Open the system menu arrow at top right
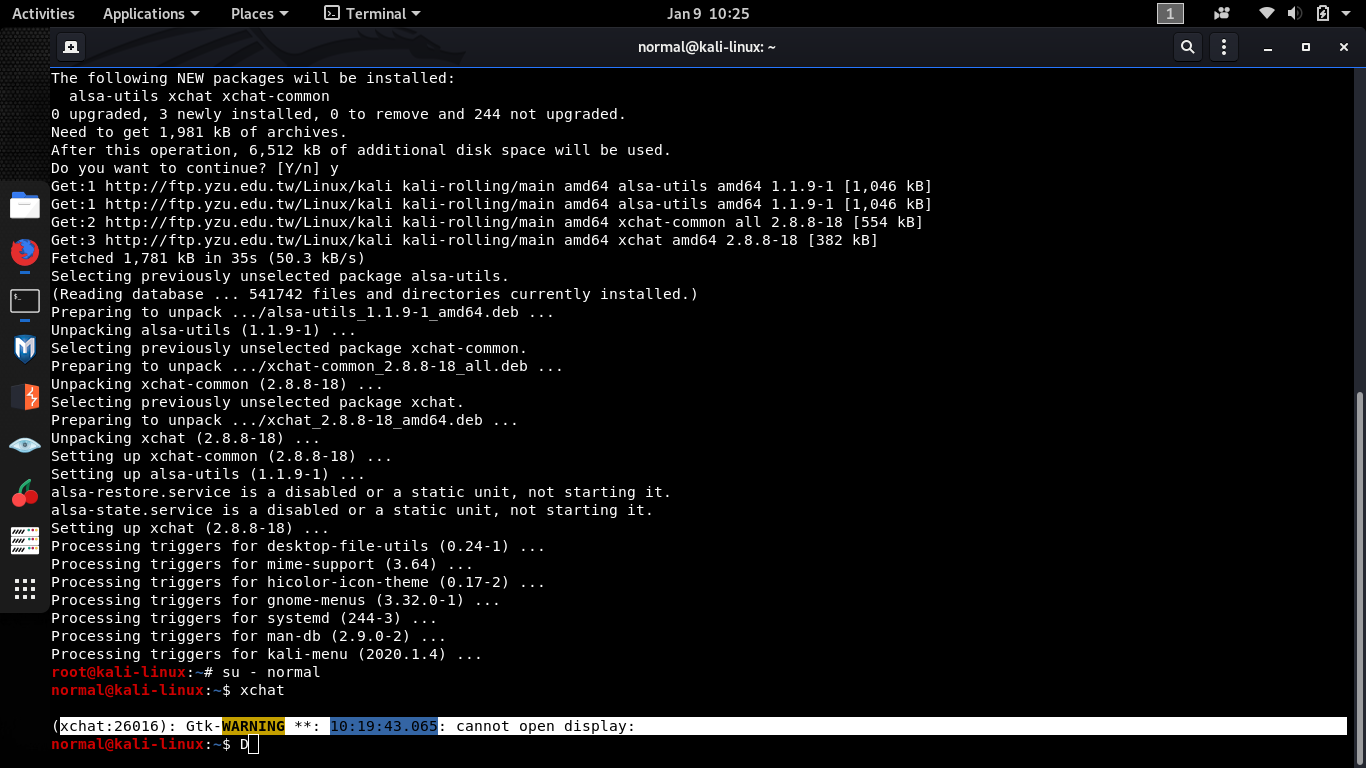 coord(1348,14)
